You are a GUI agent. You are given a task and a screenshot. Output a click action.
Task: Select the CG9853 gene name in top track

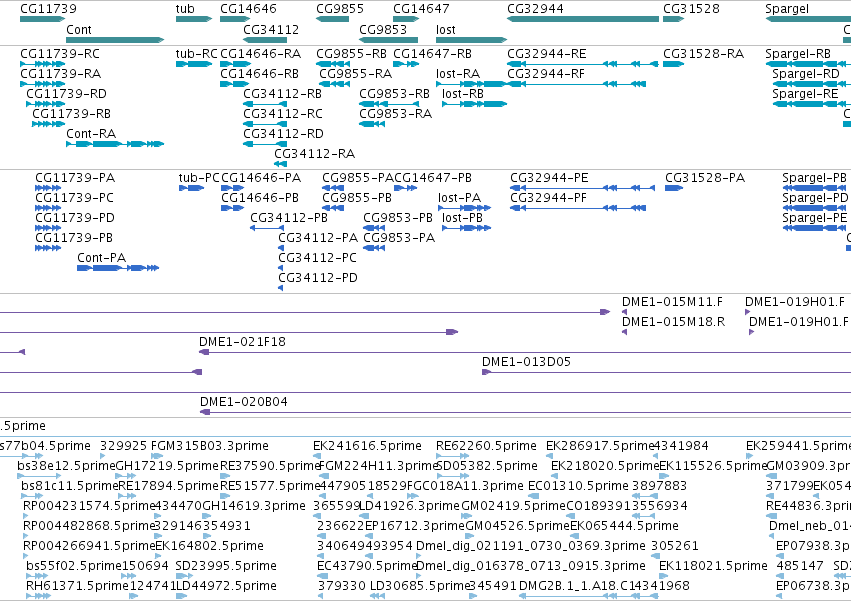point(383,30)
